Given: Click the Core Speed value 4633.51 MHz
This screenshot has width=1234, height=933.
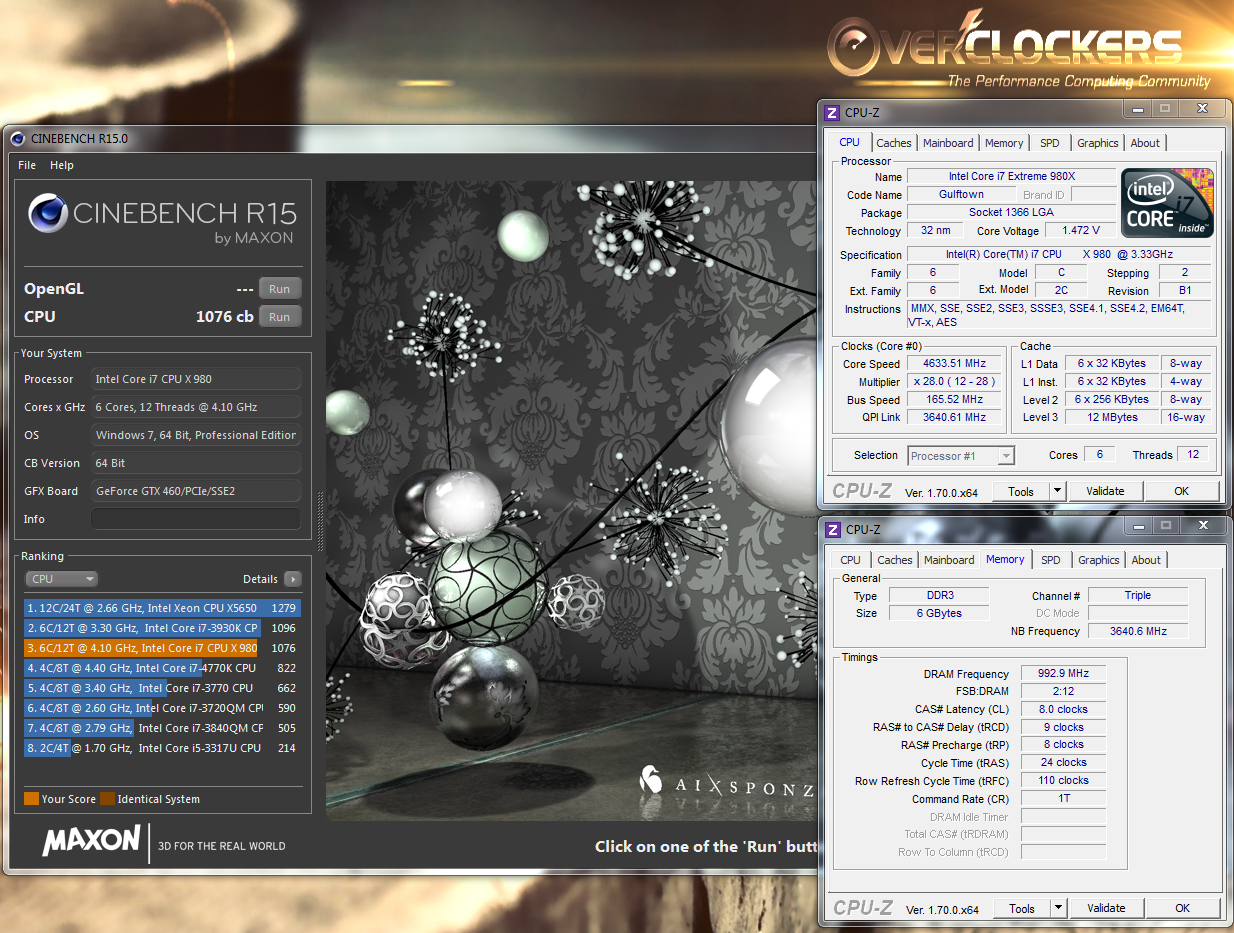Looking at the screenshot, I should coord(954,364).
